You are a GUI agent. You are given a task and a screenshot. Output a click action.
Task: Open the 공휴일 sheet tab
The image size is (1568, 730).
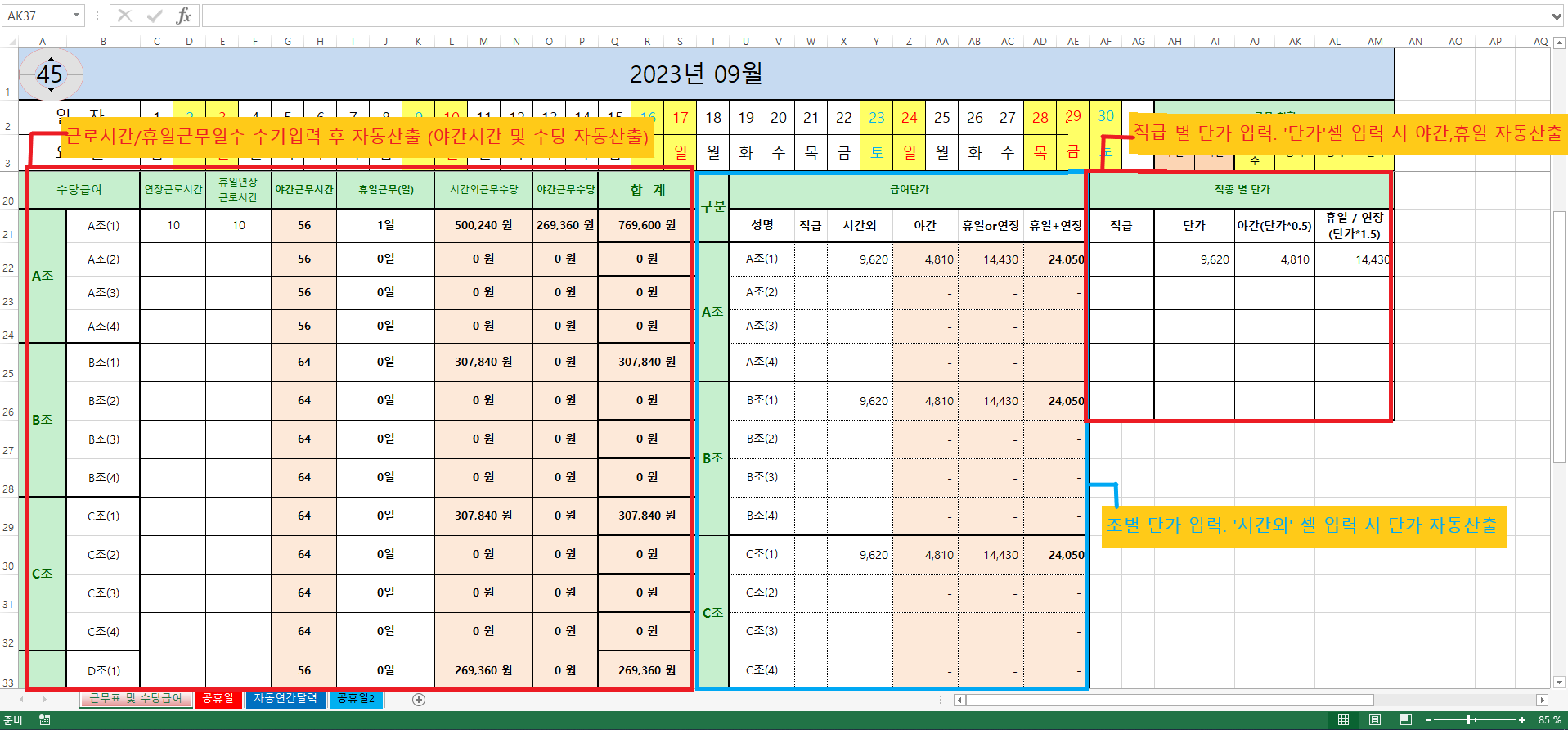[x=218, y=699]
